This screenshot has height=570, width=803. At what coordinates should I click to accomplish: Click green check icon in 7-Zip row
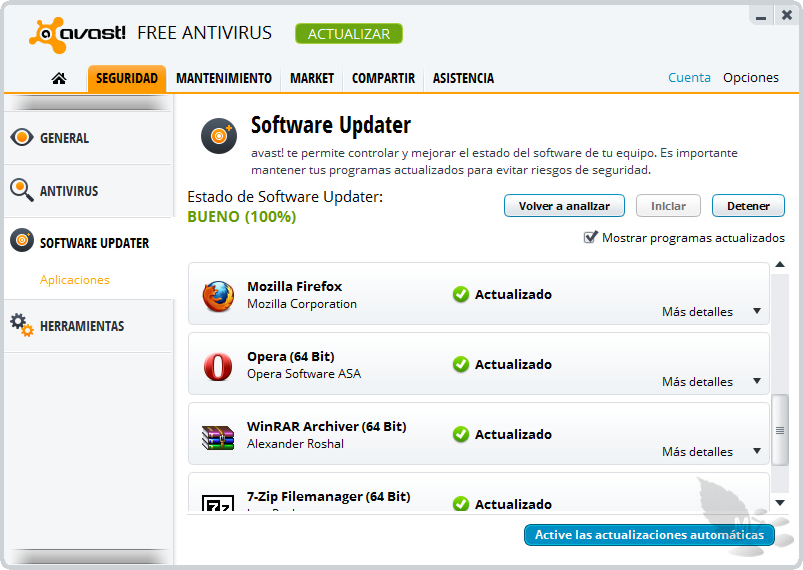click(x=461, y=504)
